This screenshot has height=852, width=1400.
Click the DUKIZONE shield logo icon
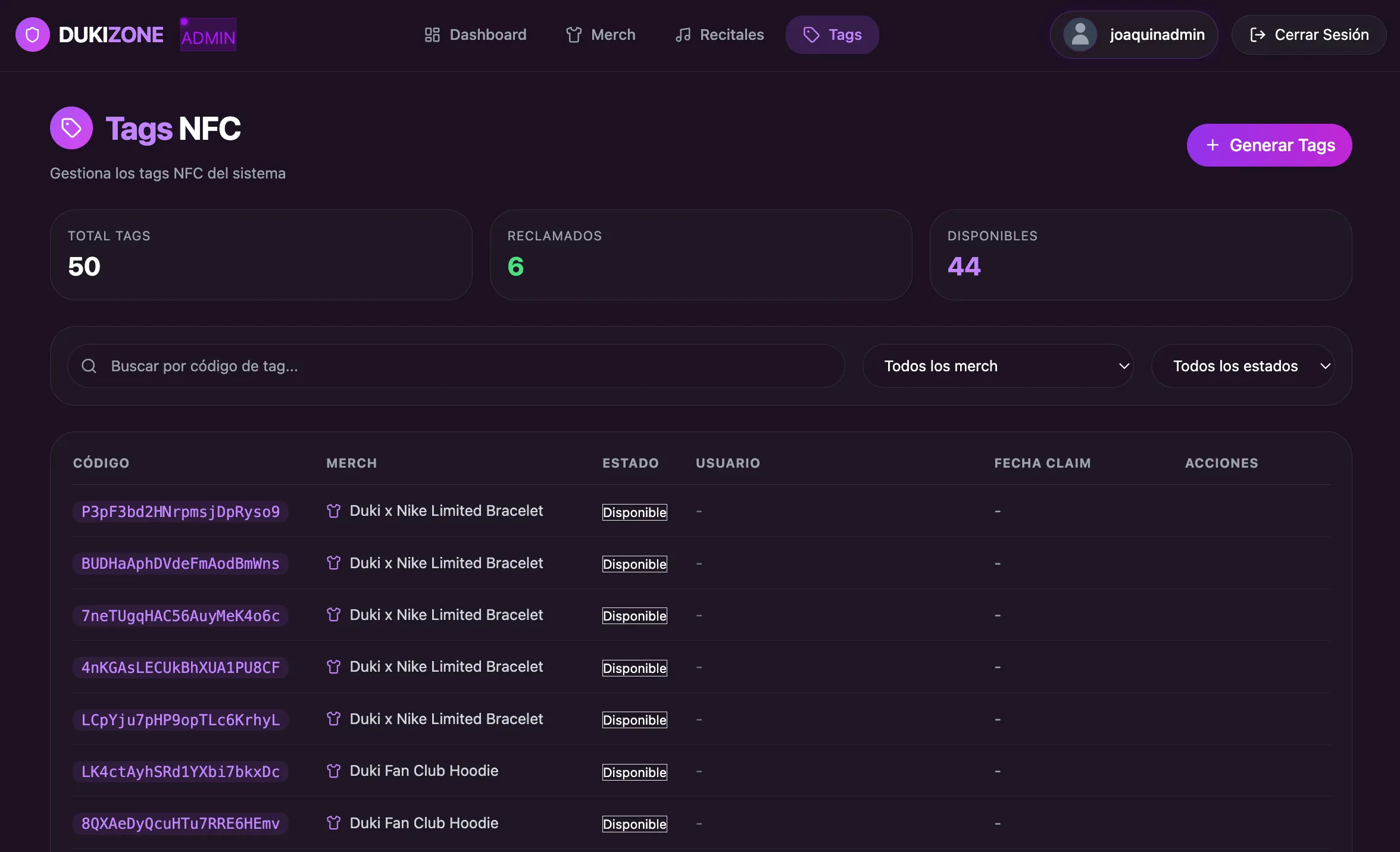pyautogui.click(x=33, y=35)
